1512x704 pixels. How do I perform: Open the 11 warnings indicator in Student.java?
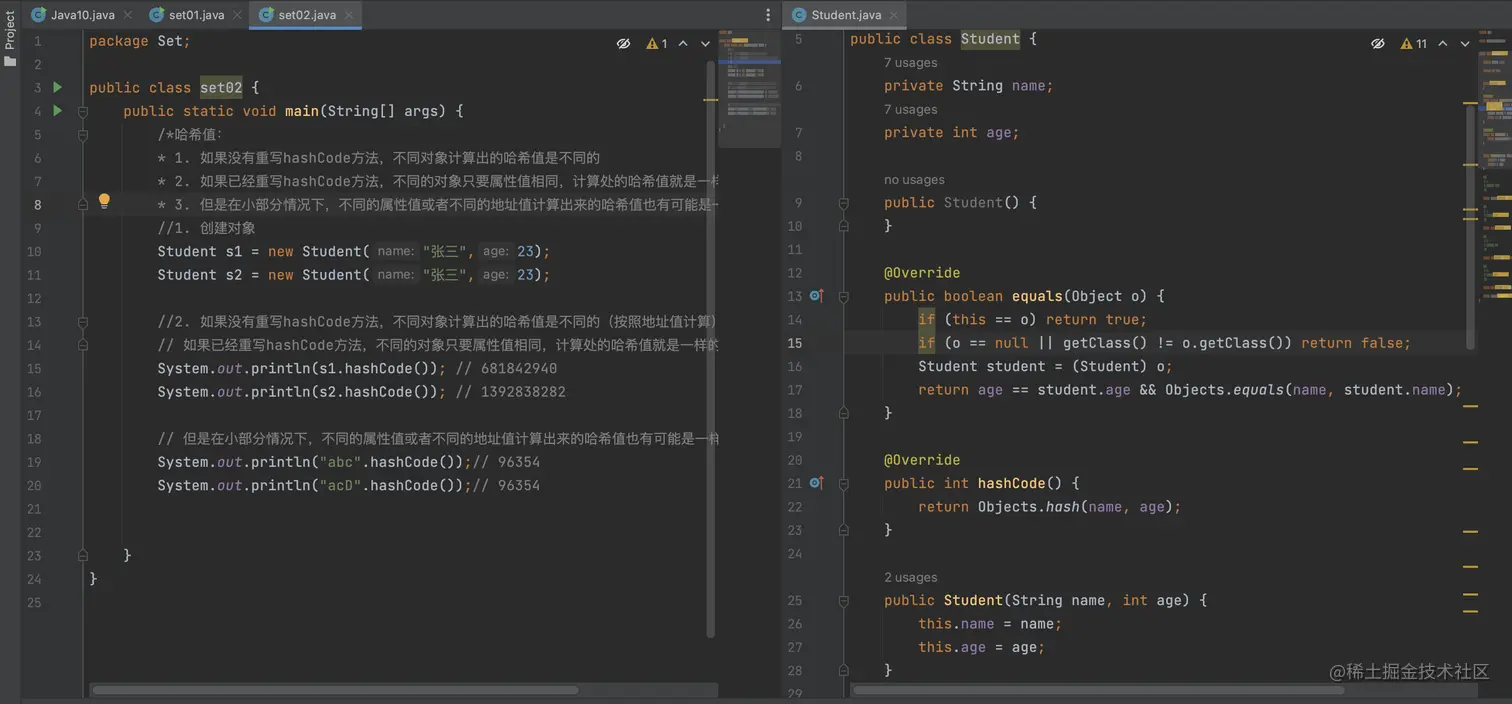click(1414, 44)
